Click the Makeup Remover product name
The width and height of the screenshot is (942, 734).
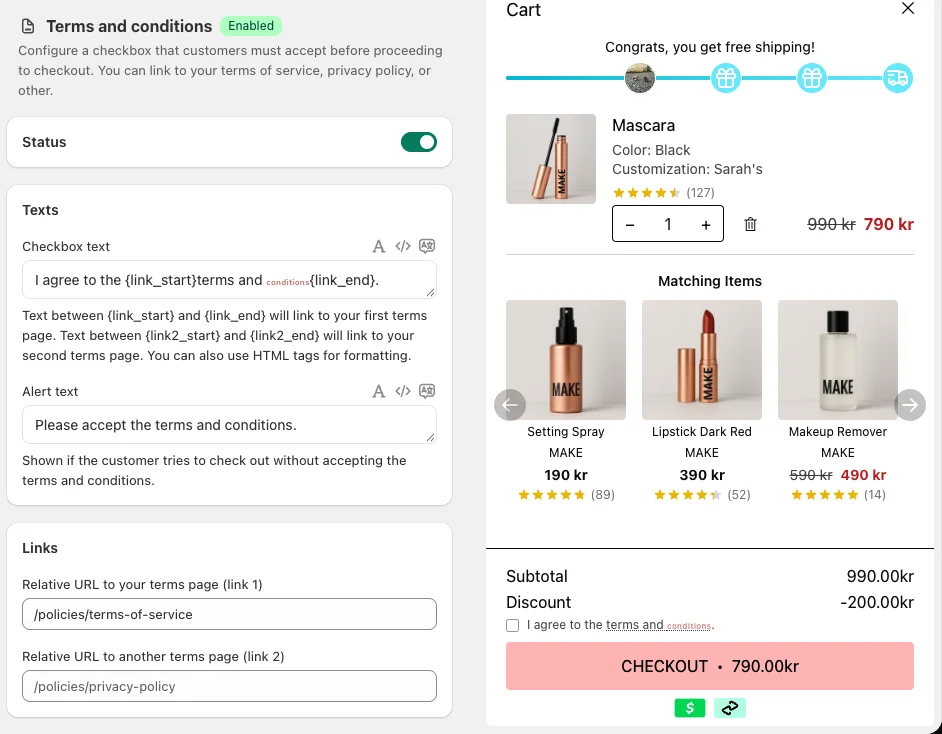tap(837, 432)
